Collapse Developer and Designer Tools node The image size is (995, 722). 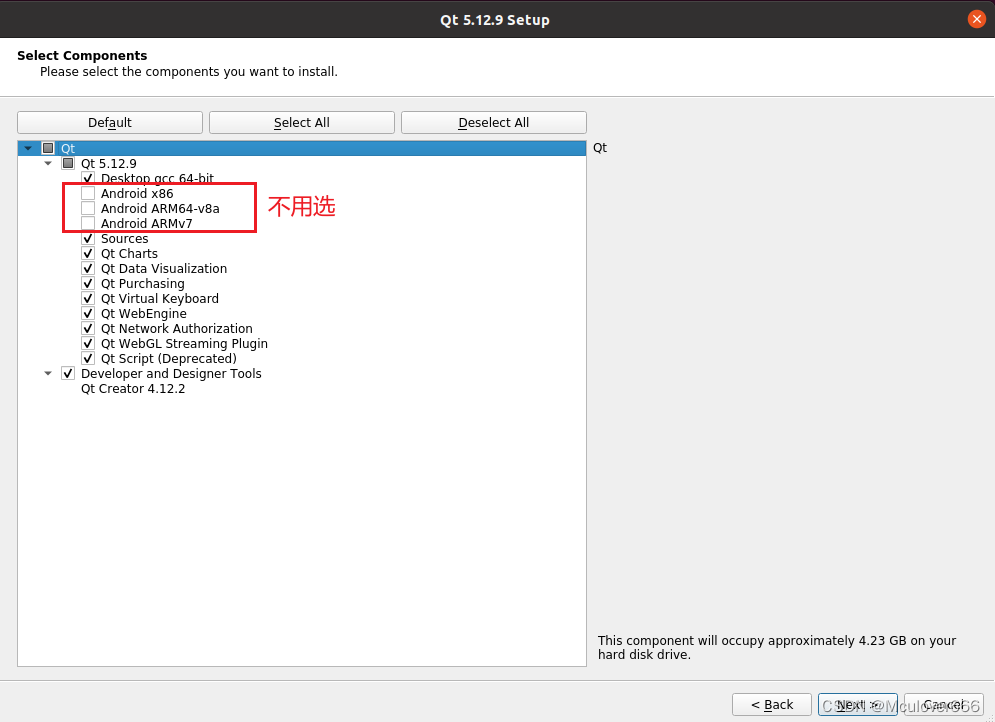[x=48, y=373]
